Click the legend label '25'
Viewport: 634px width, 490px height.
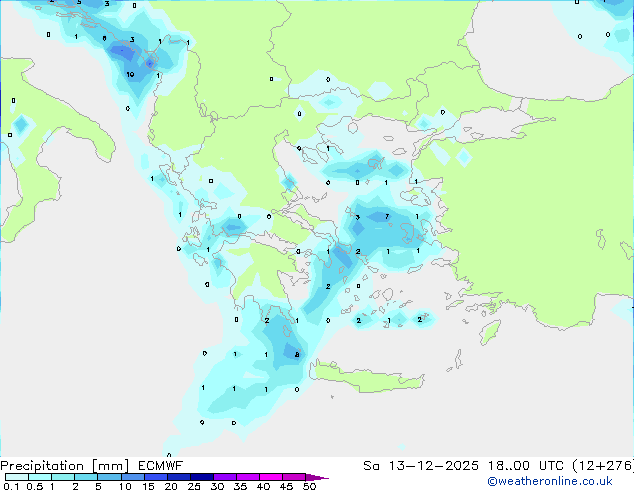(x=194, y=486)
